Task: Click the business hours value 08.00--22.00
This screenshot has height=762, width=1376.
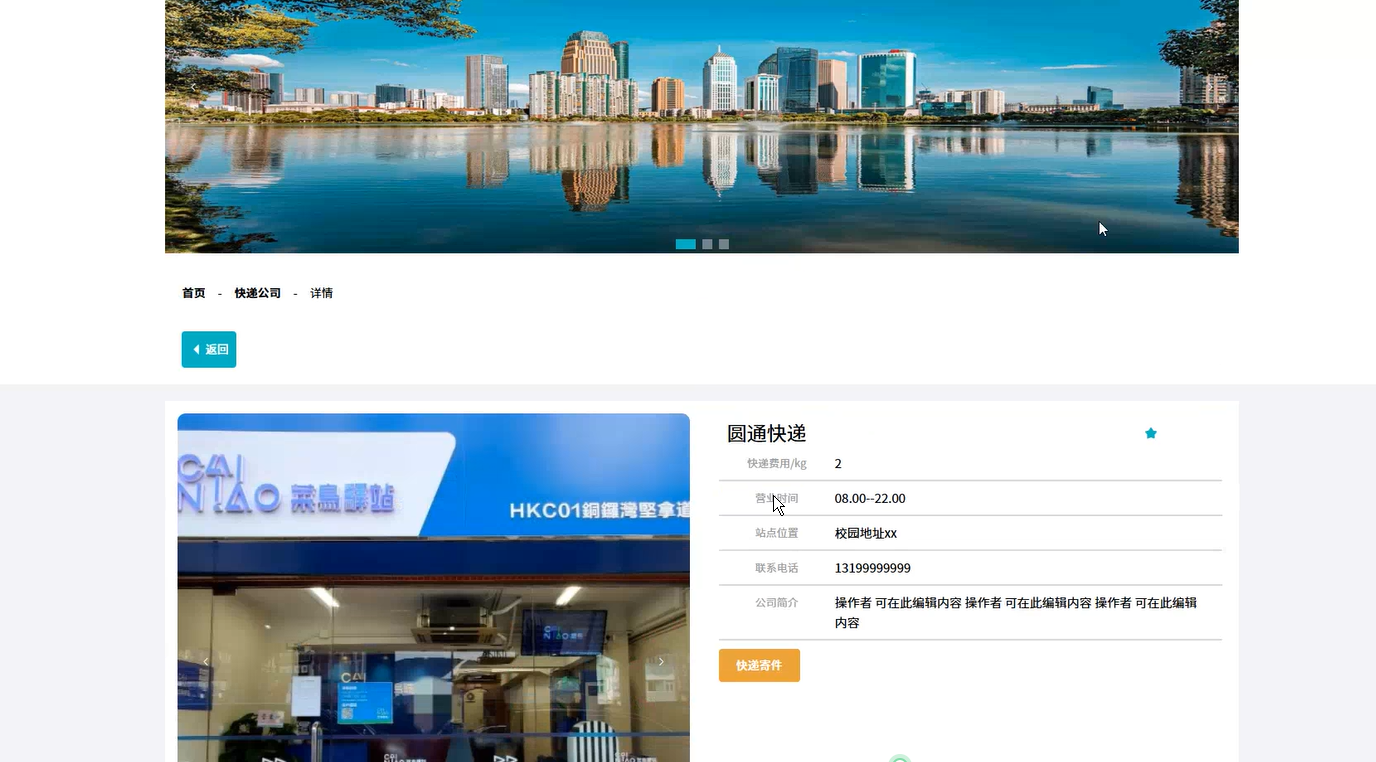Action: (870, 498)
